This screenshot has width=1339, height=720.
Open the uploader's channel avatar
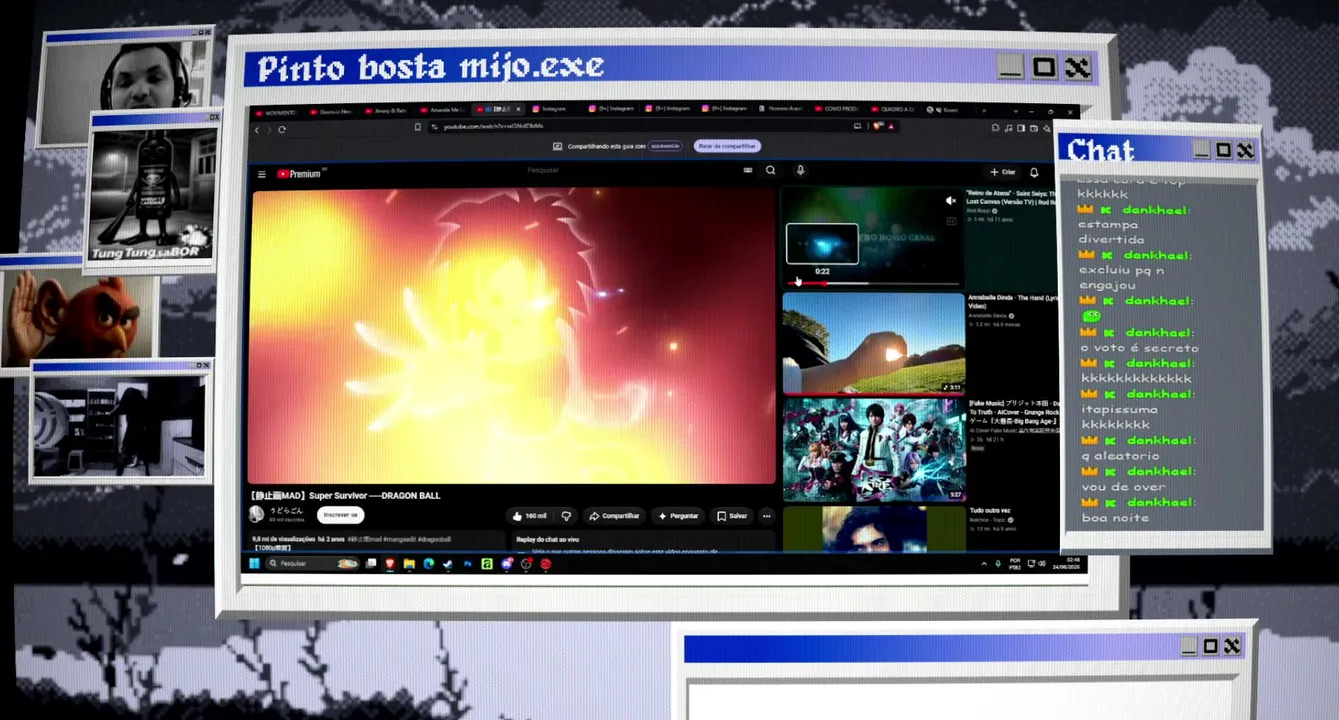[x=256, y=514]
